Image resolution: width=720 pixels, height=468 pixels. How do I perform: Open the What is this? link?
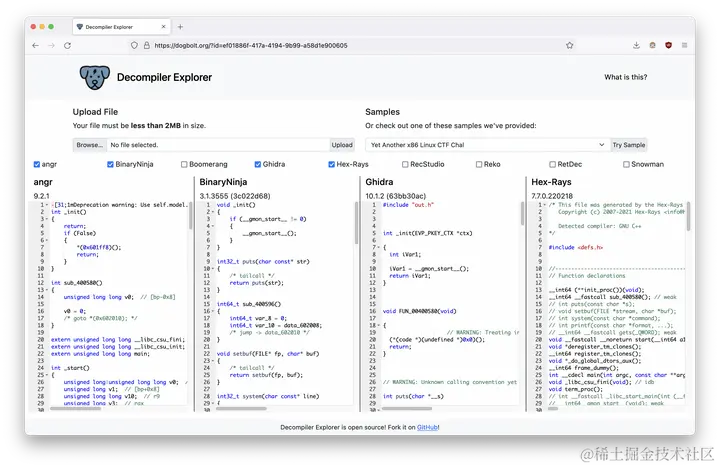(625, 77)
